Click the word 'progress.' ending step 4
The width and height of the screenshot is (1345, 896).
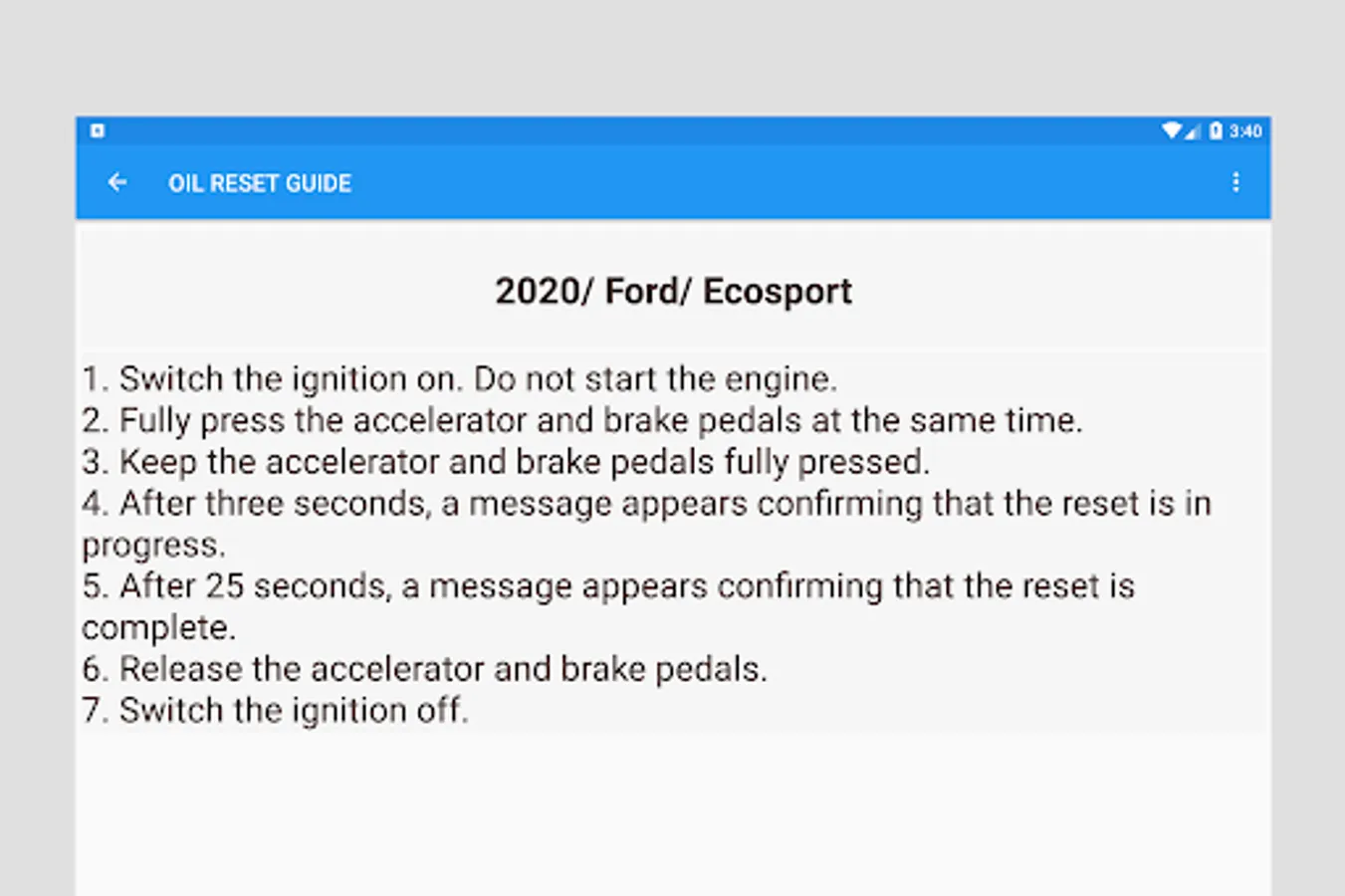(x=153, y=546)
